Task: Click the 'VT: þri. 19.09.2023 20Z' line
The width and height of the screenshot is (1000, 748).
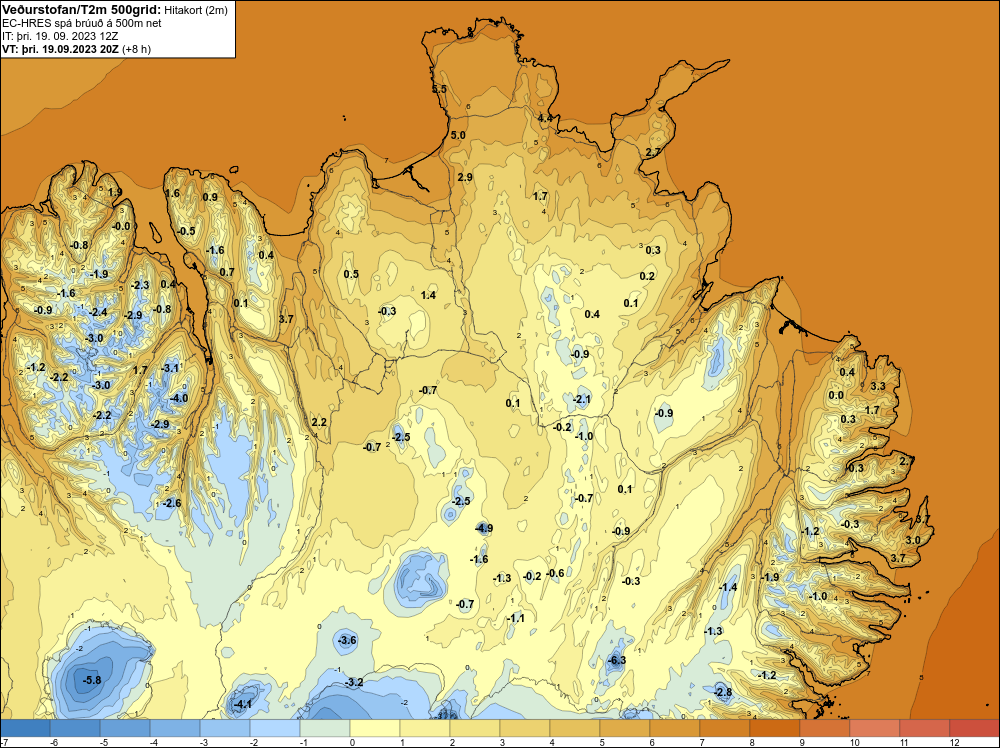Action: click(x=59, y=49)
